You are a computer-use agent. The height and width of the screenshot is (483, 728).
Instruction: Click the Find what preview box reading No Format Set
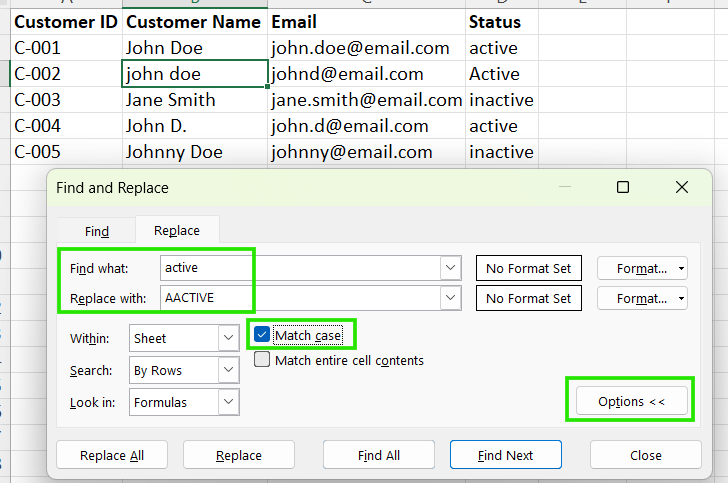coord(529,268)
